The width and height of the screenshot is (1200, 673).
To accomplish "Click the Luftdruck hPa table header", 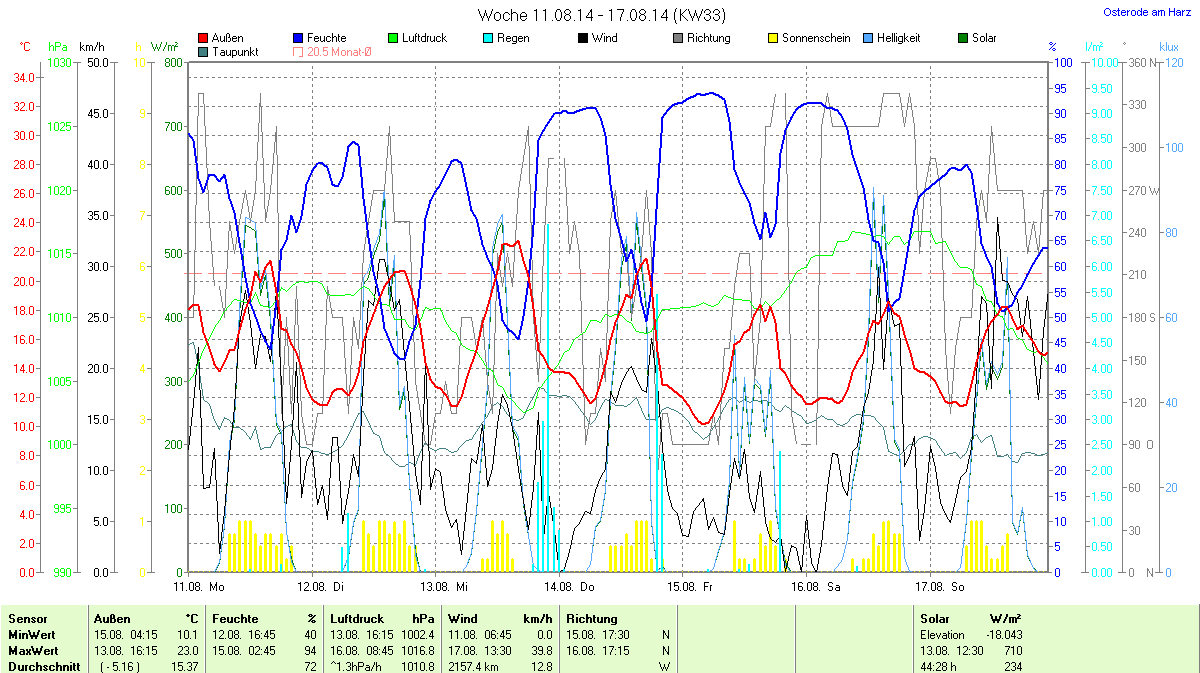I will pyautogui.click(x=385, y=619).
